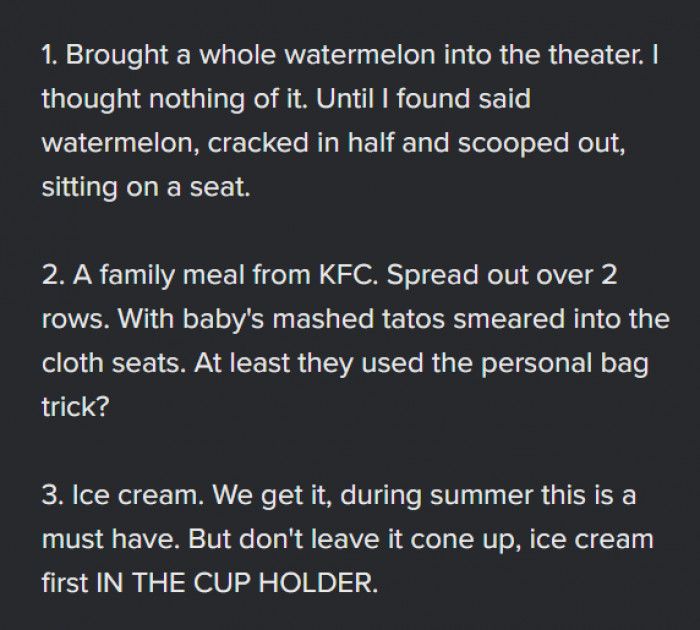Click the word "sitting"

click(x=79, y=188)
